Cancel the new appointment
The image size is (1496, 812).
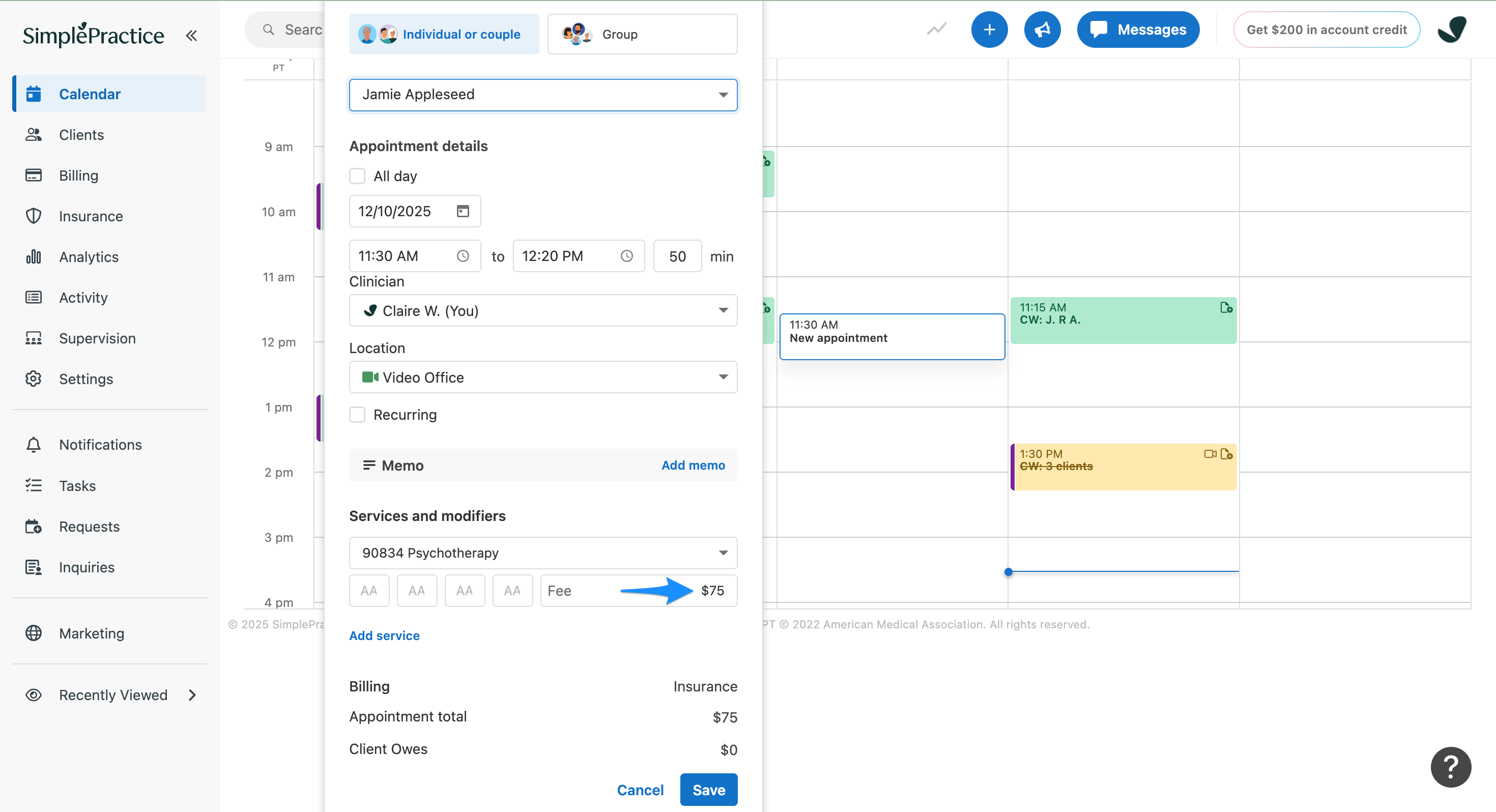(x=640, y=790)
